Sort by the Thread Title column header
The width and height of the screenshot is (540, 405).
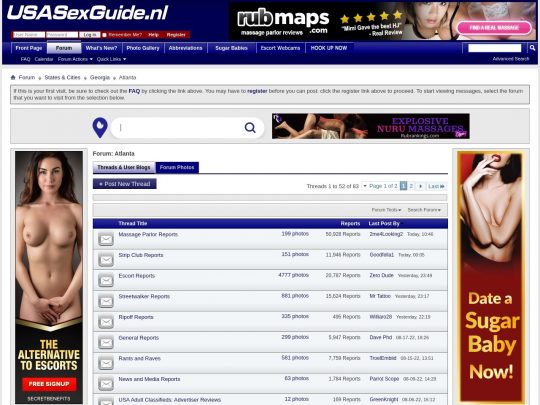pyautogui.click(x=133, y=224)
